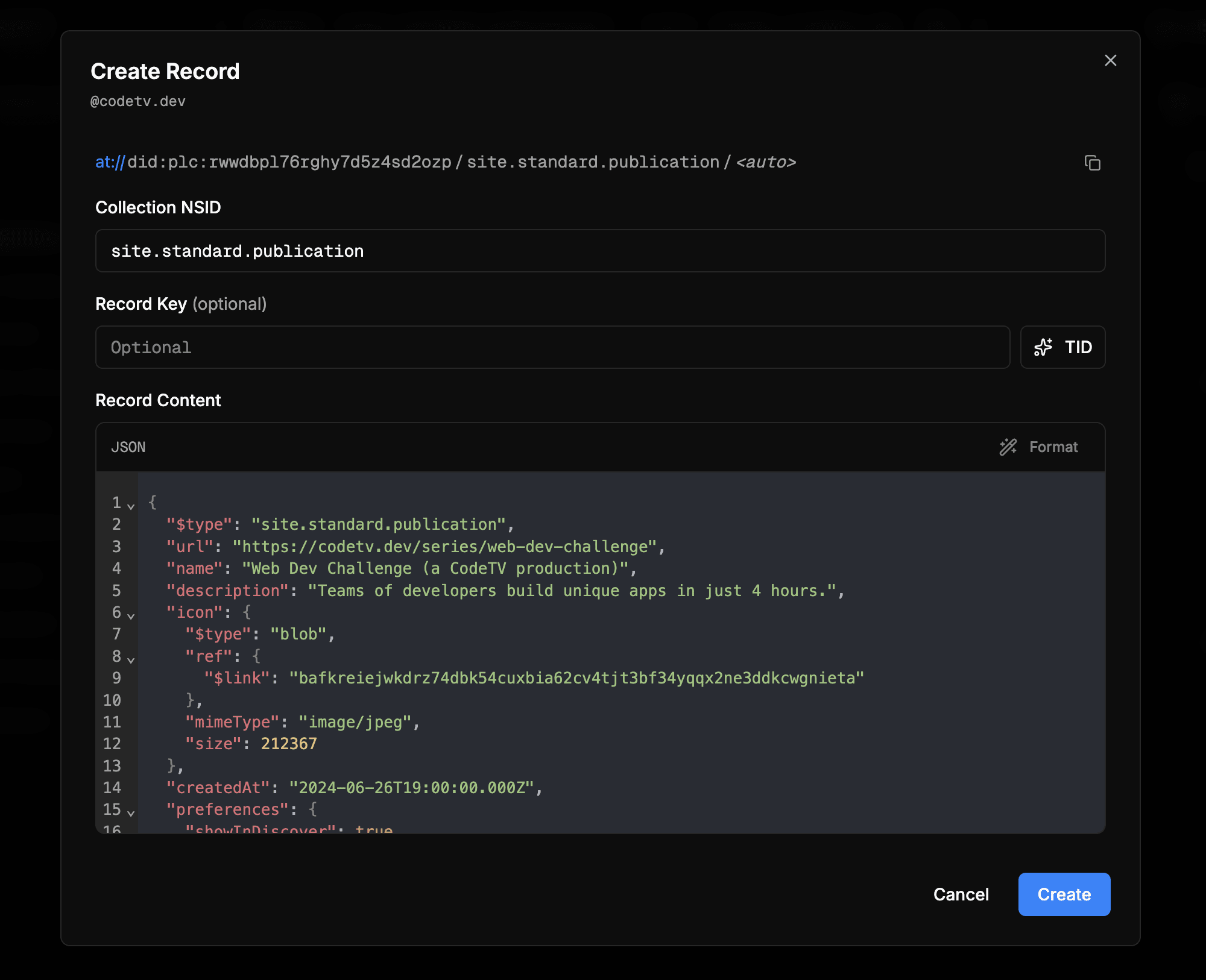
Task: Focus the Collection NSID input field
Action: (600, 251)
